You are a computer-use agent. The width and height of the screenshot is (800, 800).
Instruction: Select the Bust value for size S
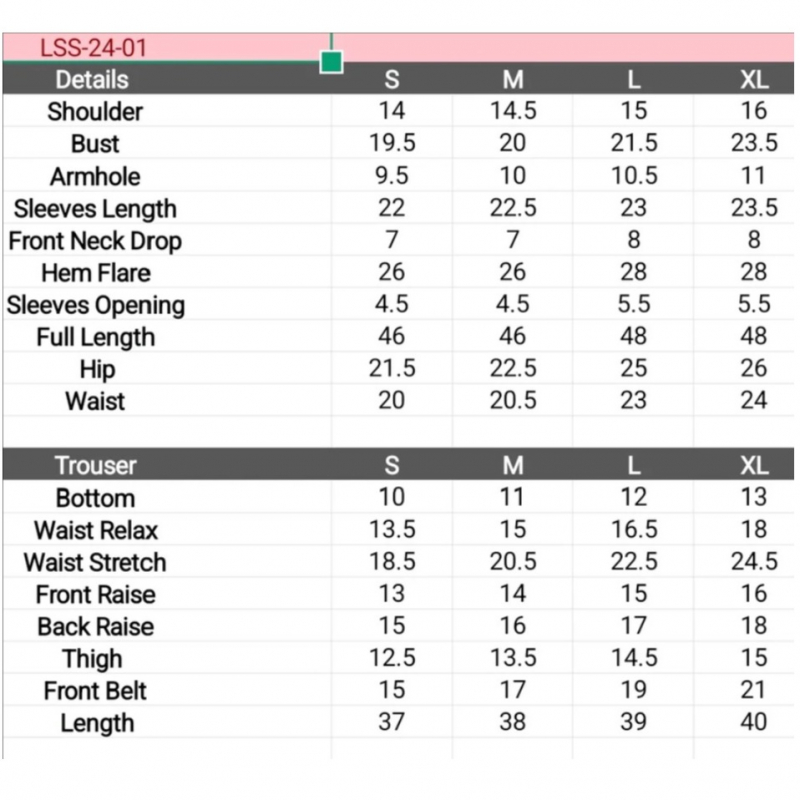click(x=392, y=143)
